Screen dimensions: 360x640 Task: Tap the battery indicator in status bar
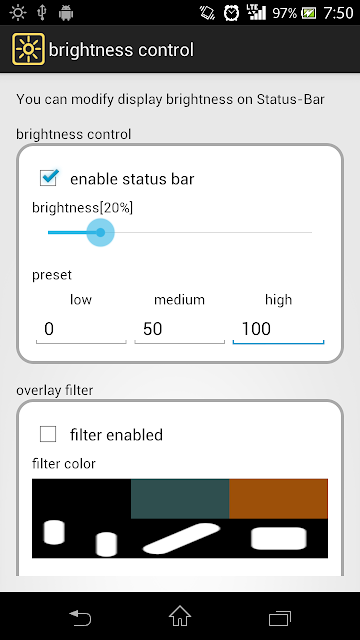pos(308,13)
